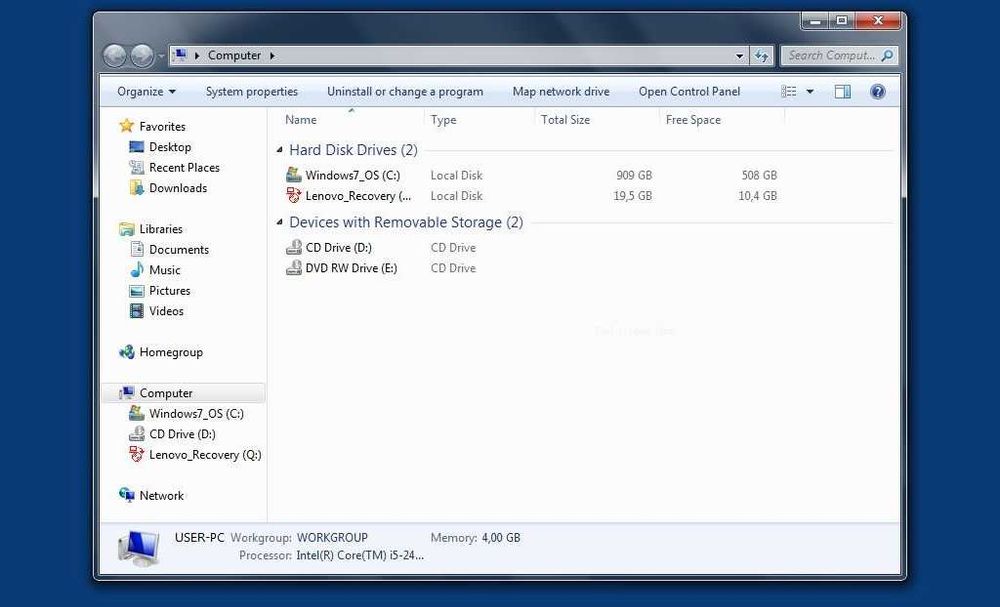Click the USER-PC name in details pane
This screenshot has height=607, width=1000.
pyautogui.click(x=200, y=538)
